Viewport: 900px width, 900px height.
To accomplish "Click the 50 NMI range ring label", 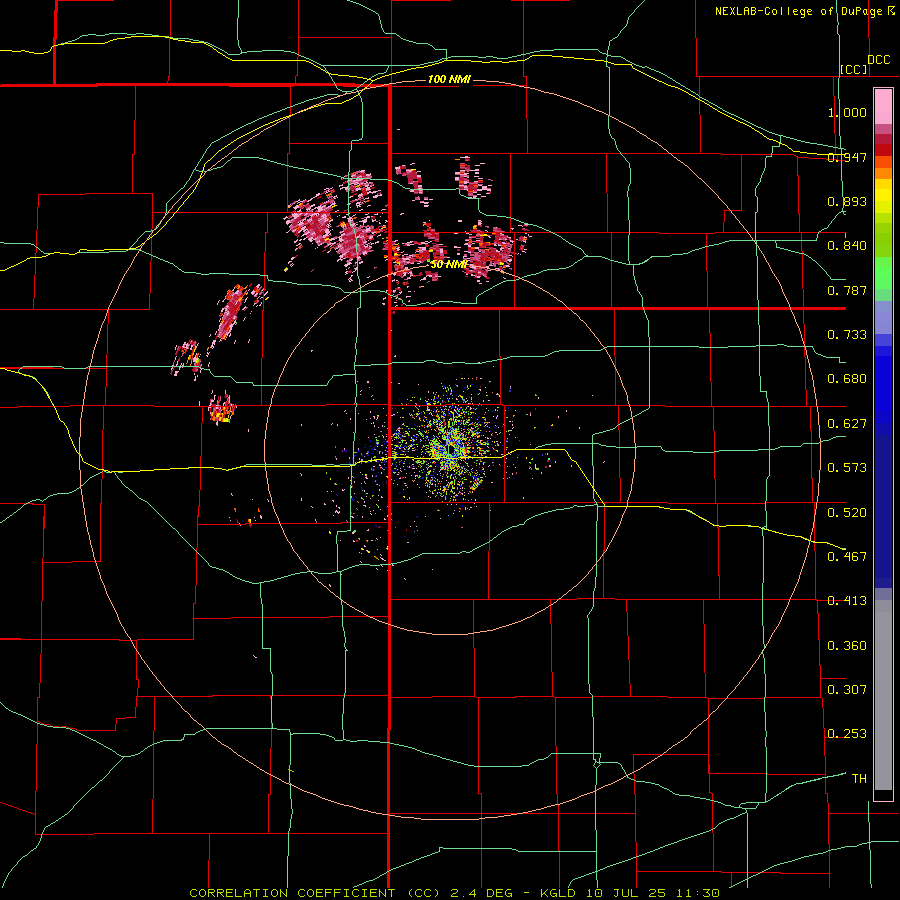I will point(448,264).
